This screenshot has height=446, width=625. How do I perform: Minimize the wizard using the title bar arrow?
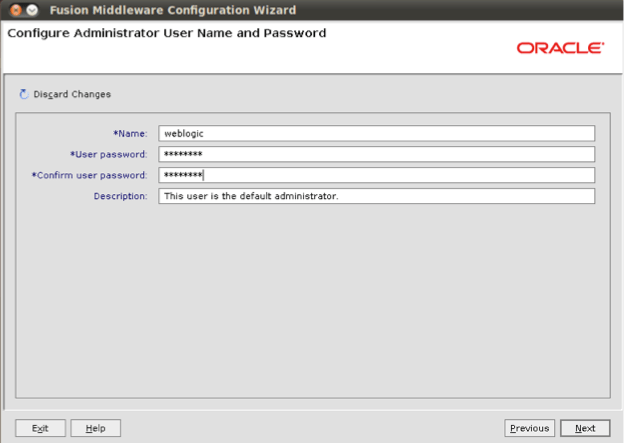31,11
